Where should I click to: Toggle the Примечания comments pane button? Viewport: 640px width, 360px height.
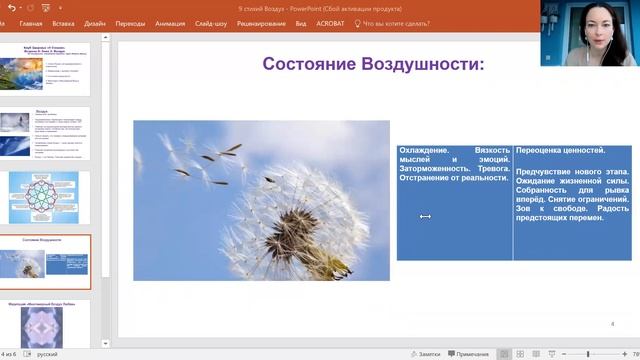pos(468,354)
